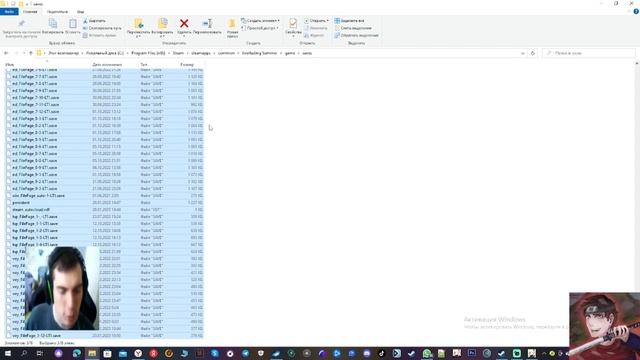This screenshot has width=640, height=360.
Task: Click the Выделить все (Select all) command
Action: coord(349,20)
